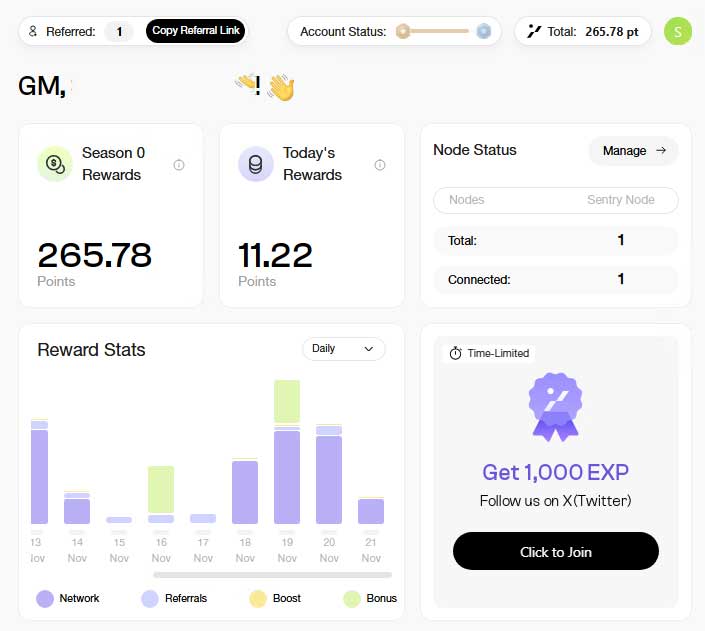Click the chart horizontal scrollbar
Viewport: 705px width, 631px height.
click(x=272, y=575)
